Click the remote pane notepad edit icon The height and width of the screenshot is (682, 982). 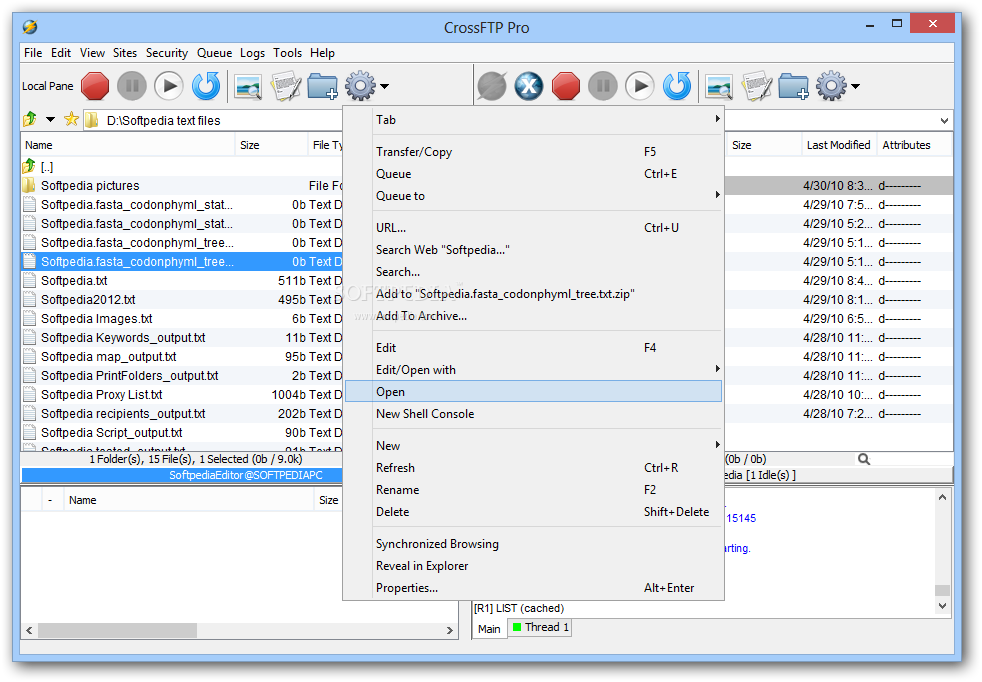757,86
